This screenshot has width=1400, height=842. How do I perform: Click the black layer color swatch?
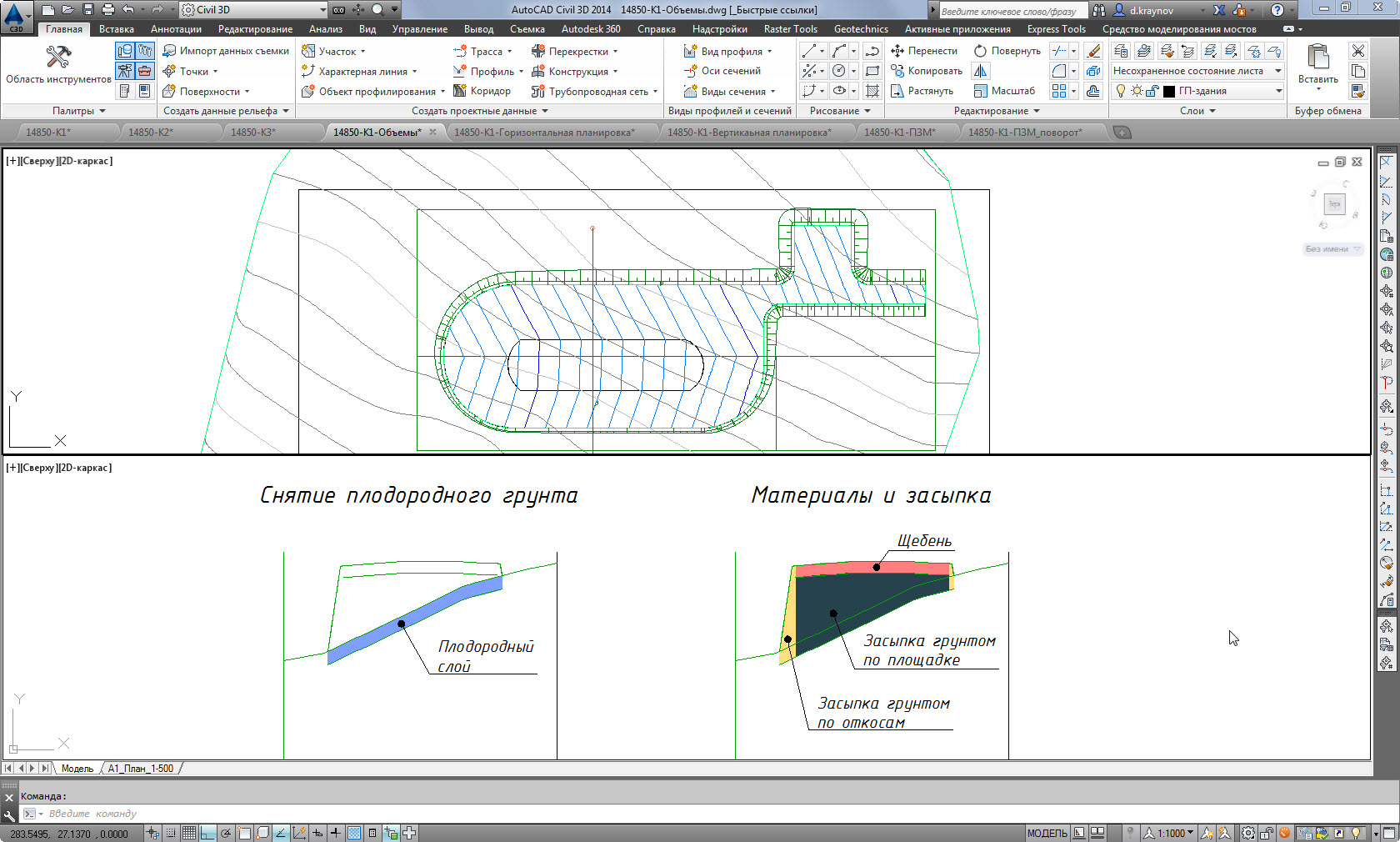coord(1168,91)
